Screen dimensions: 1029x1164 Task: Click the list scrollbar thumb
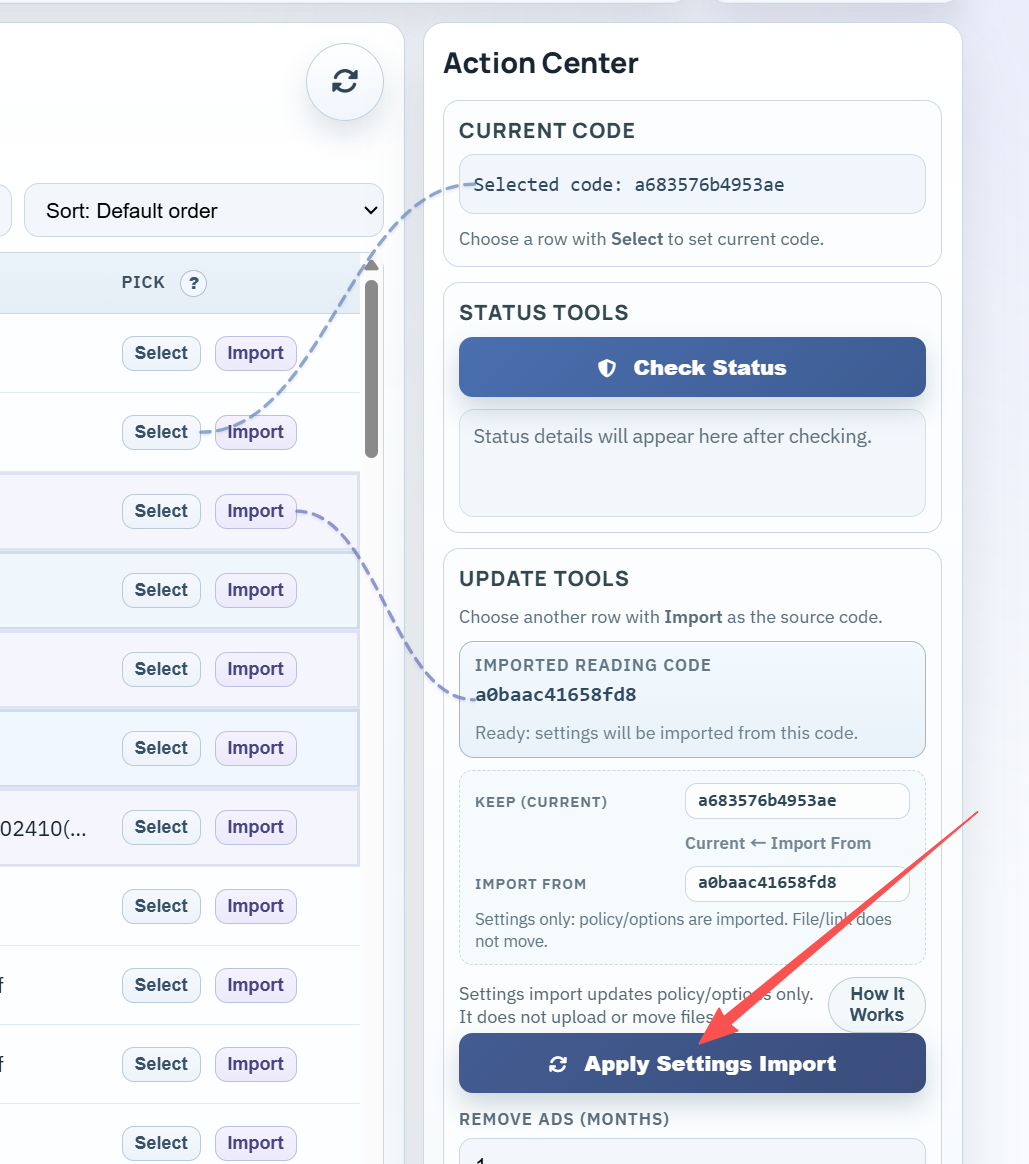click(371, 365)
